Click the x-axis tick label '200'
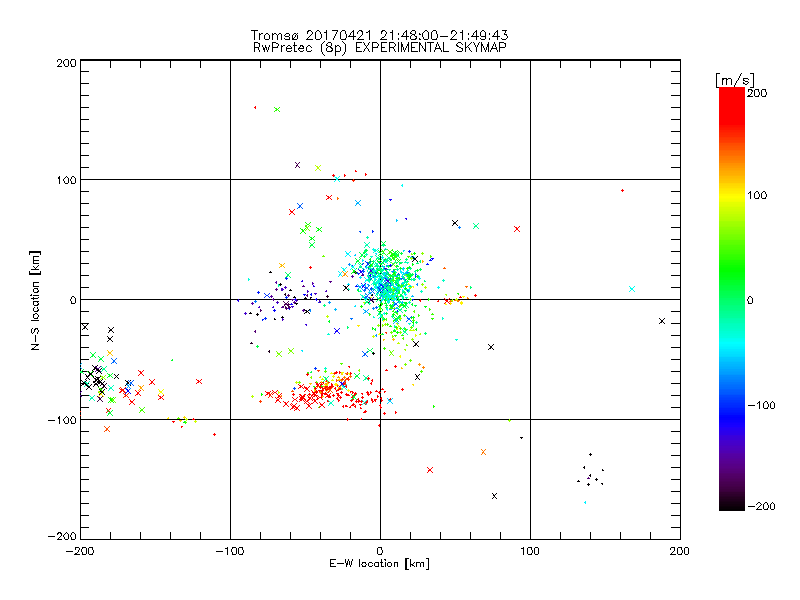The image size is (800, 600). 680,551
